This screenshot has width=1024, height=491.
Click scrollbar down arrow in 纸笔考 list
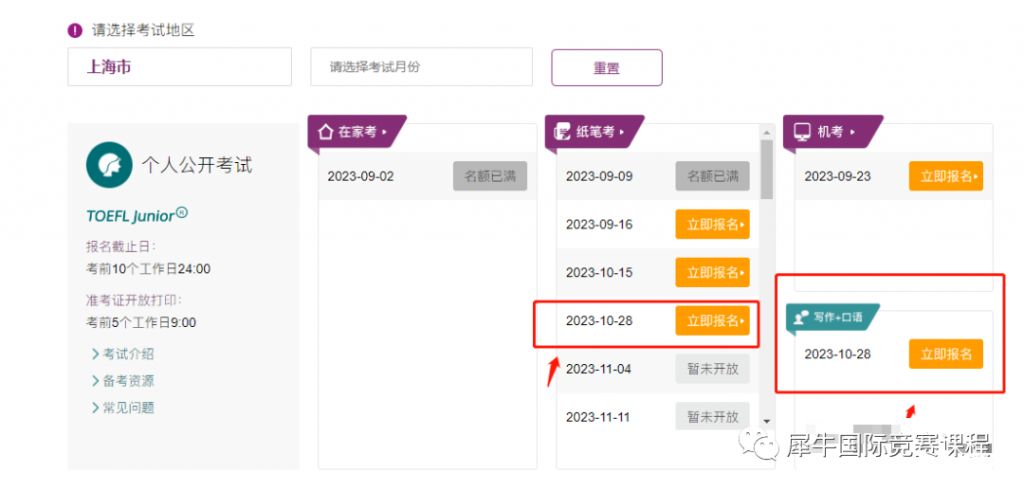[767, 422]
